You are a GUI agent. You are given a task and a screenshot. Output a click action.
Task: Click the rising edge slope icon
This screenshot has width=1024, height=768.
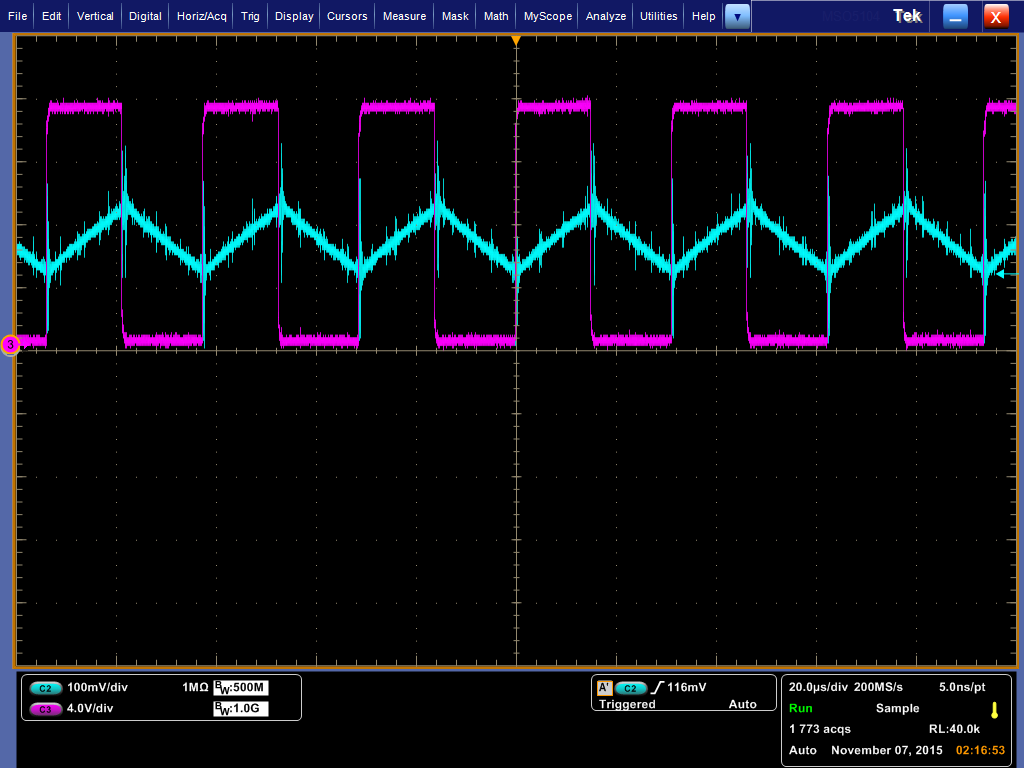[657, 687]
